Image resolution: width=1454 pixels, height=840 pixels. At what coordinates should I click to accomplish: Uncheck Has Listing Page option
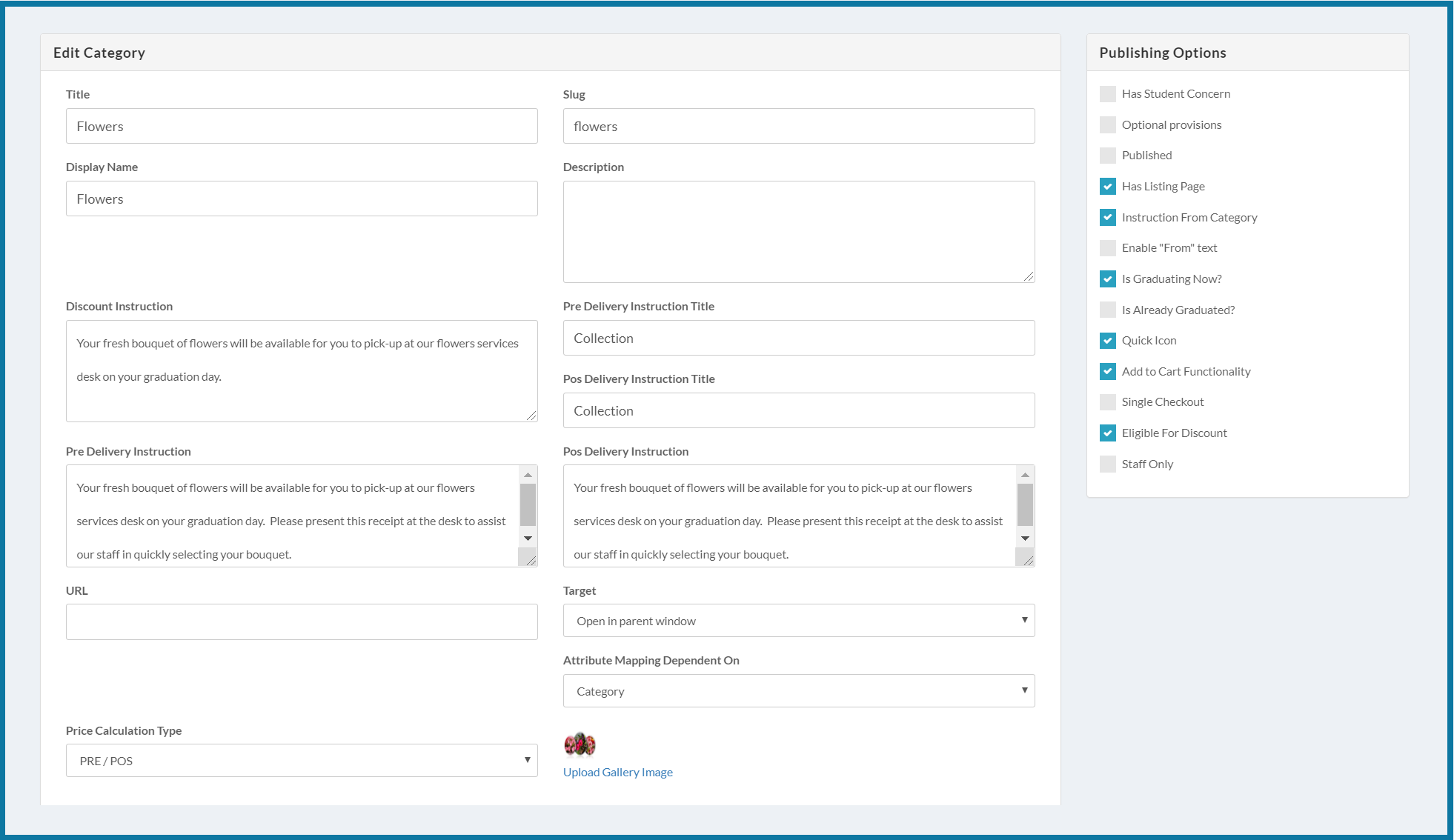[x=1108, y=187]
